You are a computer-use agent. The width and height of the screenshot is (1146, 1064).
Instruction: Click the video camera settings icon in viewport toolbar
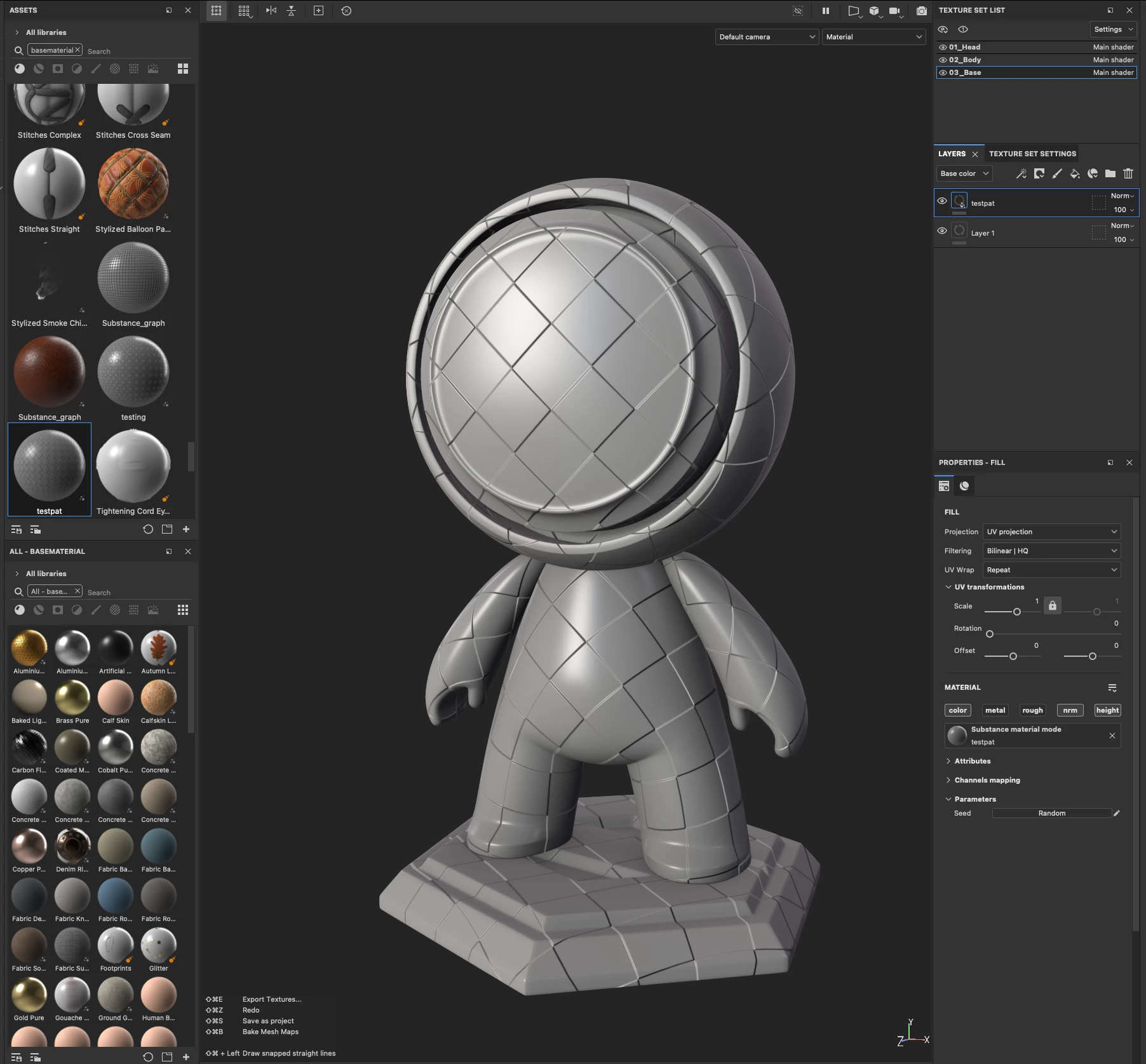[x=894, y=11]
